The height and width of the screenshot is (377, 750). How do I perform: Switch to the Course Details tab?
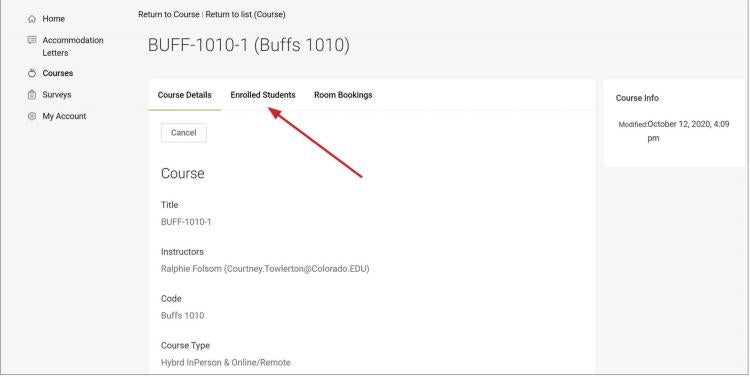(185, 95)
